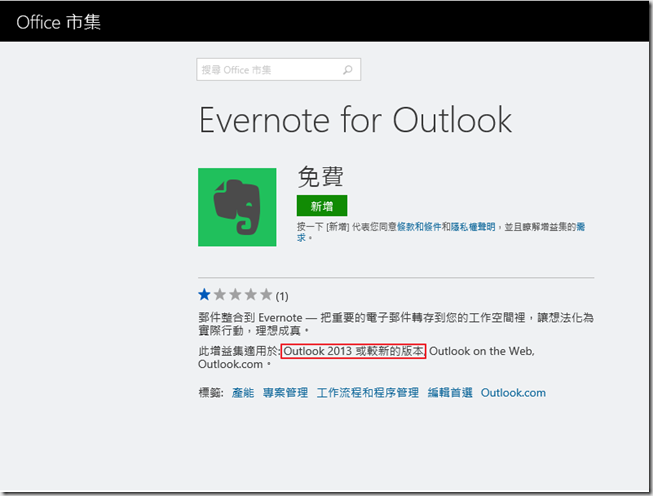
Task: Select the 專案管理 tag
Action: (x=285, y=393)
